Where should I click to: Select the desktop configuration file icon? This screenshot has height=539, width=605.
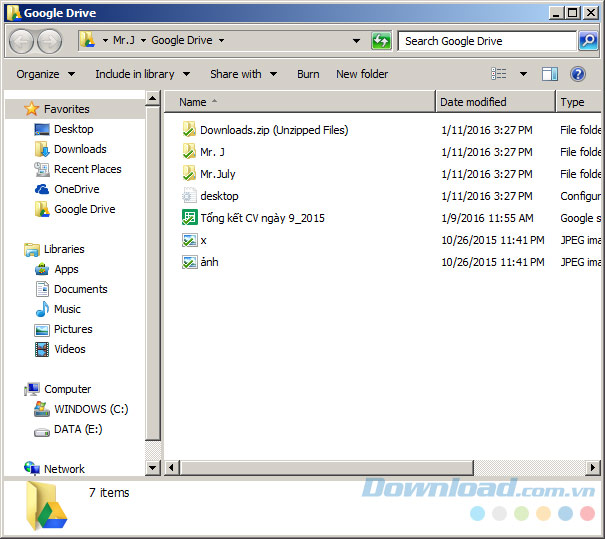point(189,195)
